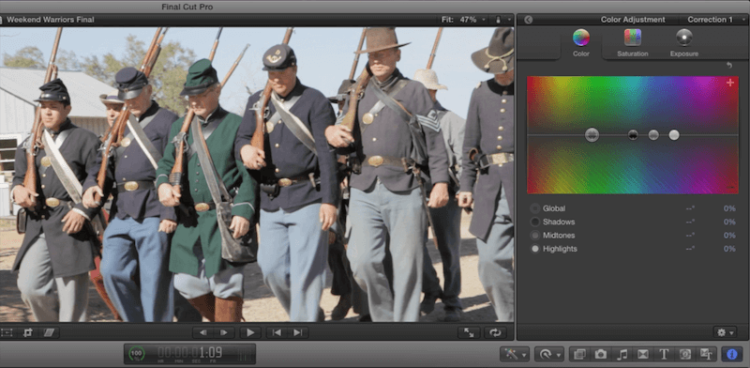This screenshot has height=368, width=750.
Task: Toggle the Inspector with the info button
Action: click(x=732, y=354)
